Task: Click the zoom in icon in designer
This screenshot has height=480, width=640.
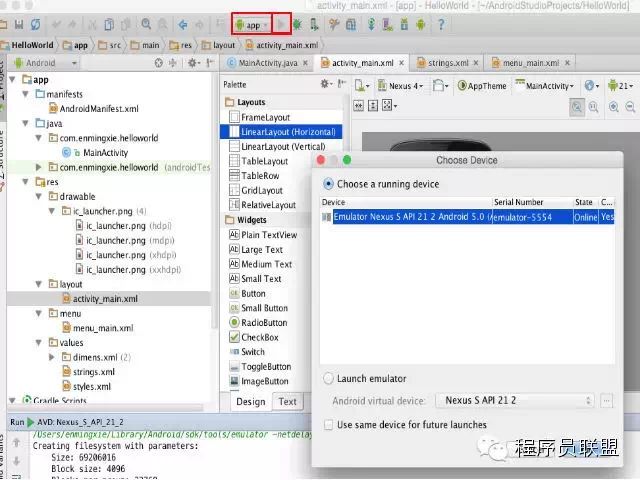Action: pyautogui.click(x=613, y=107)
